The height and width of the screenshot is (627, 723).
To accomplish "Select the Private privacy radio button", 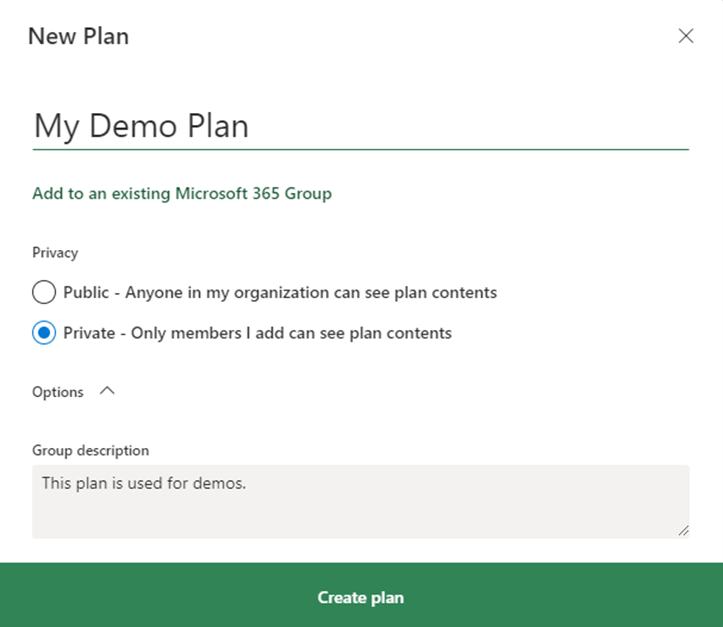I will click(44, 332).
